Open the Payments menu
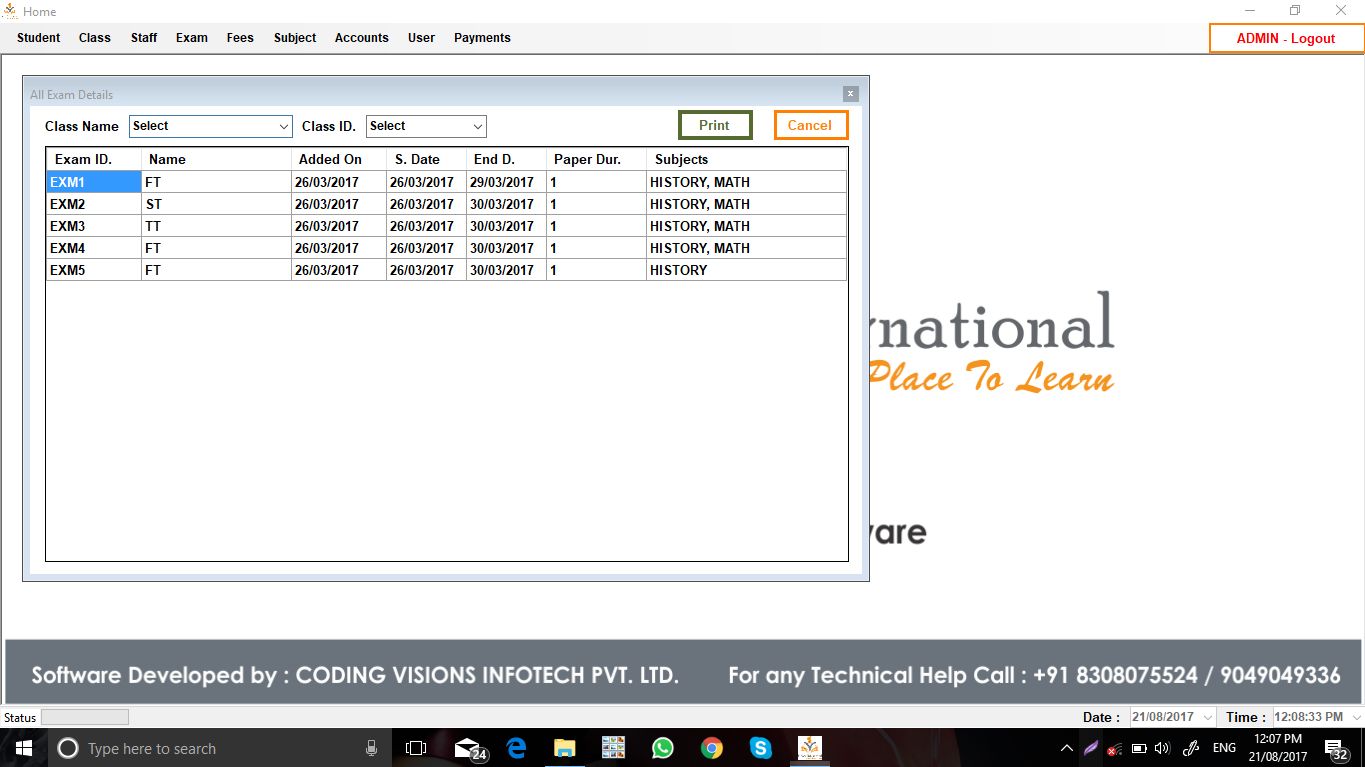 coord(482,38)
